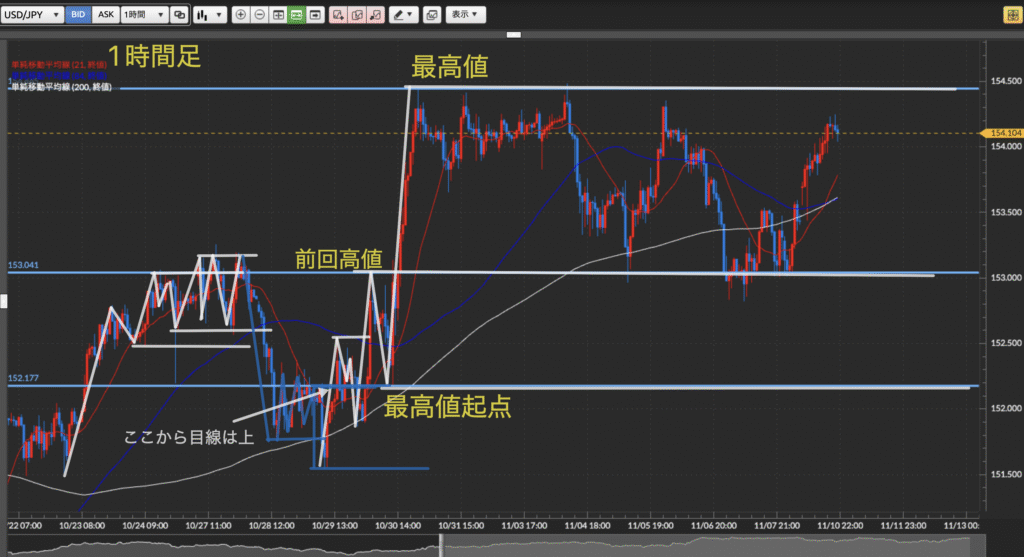
Task: Toggle the green highlighted chart layout button
Action: point(296,15)
